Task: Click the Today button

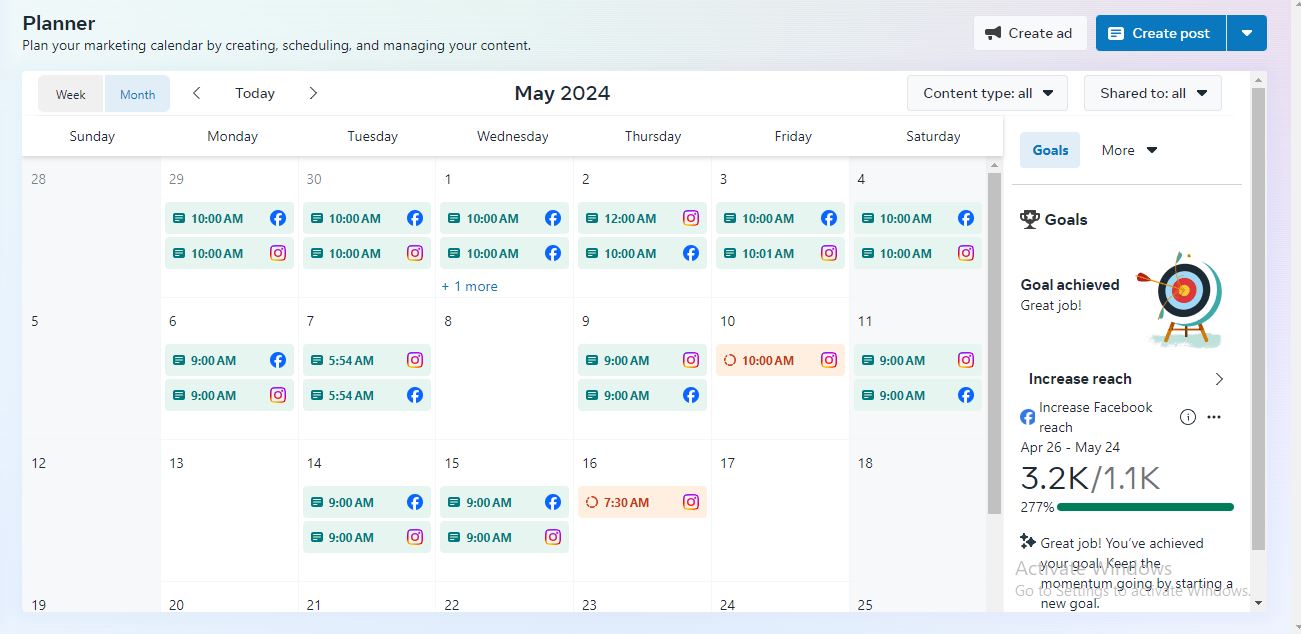Action: pyautogui.click(x=255, y=93)
